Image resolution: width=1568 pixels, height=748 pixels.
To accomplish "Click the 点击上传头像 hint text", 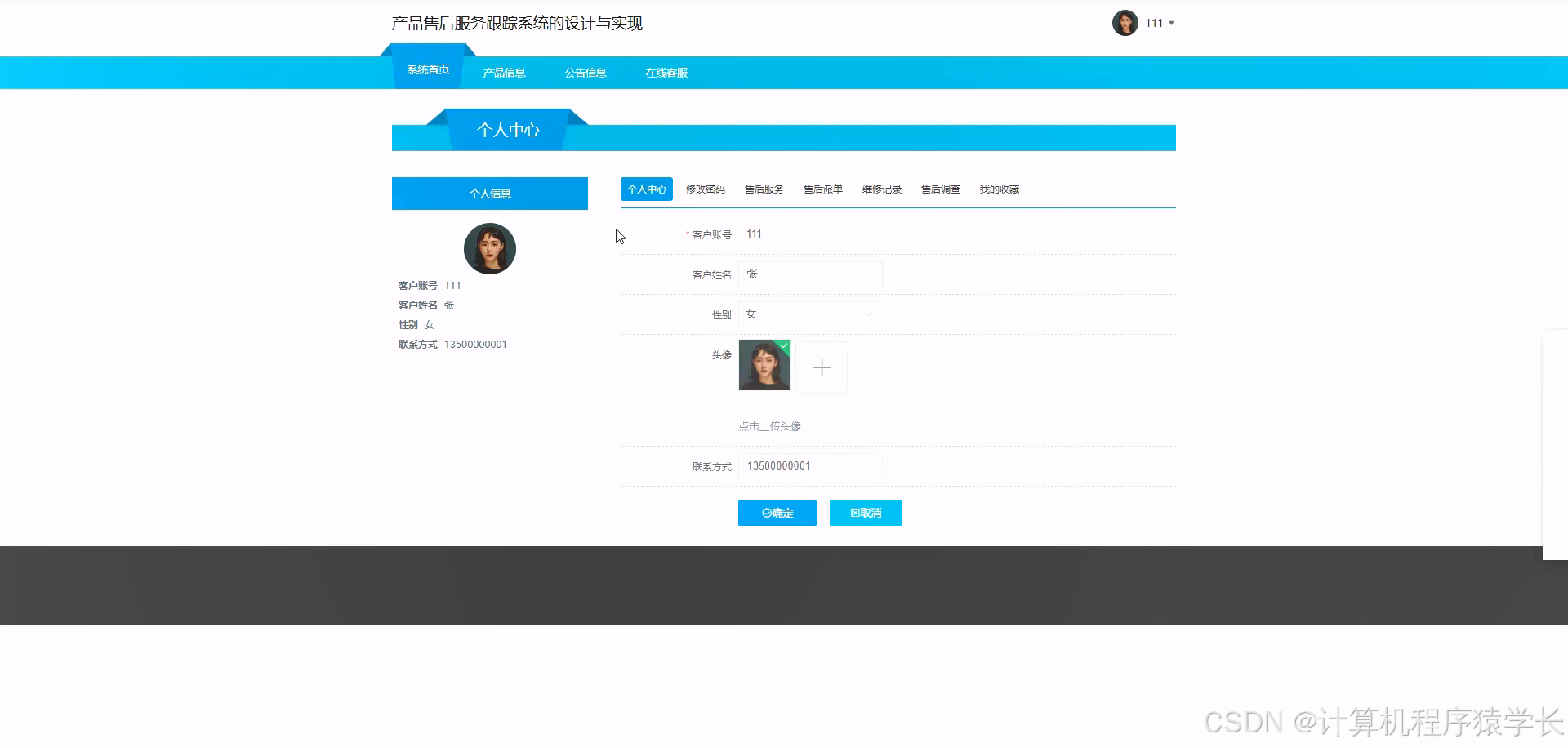I will click(x=770, y=426).
